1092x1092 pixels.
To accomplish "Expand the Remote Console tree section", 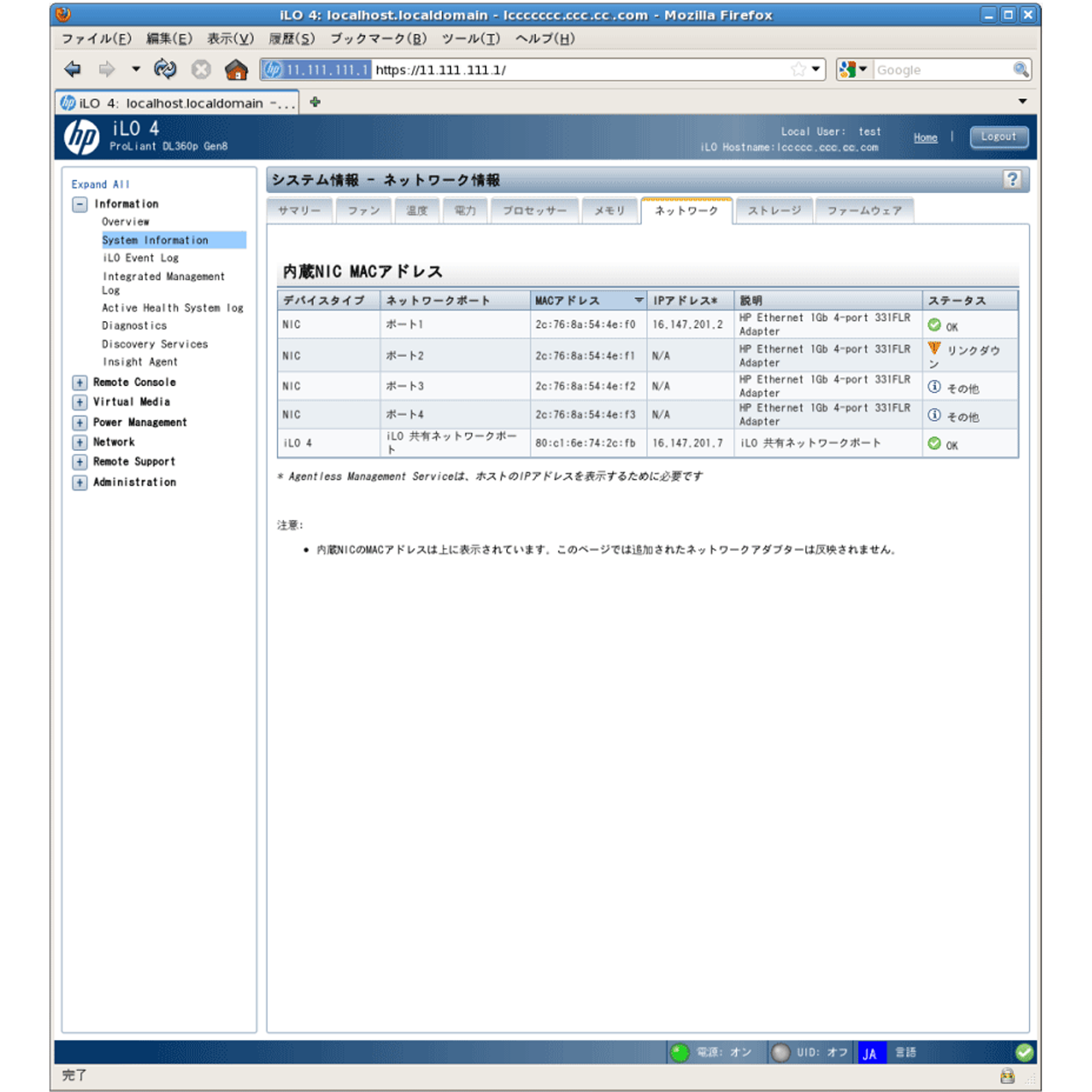I will 80,382.
